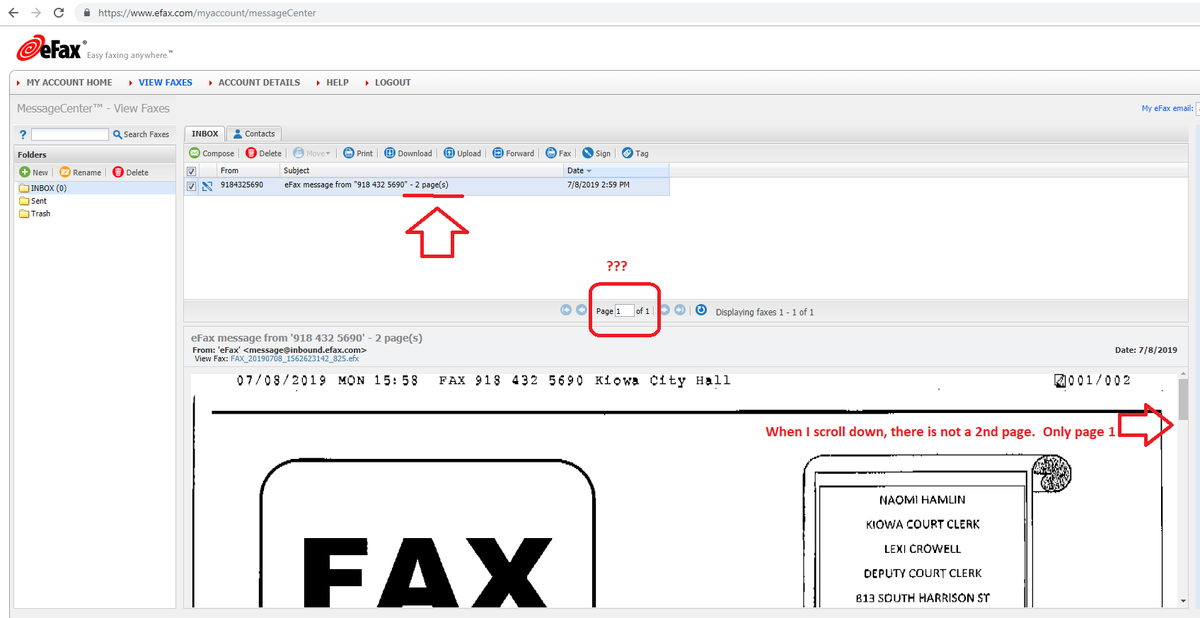Click the Sign toolbar button
This screenshot has height=618, width=1200.
tap(596, 153)
